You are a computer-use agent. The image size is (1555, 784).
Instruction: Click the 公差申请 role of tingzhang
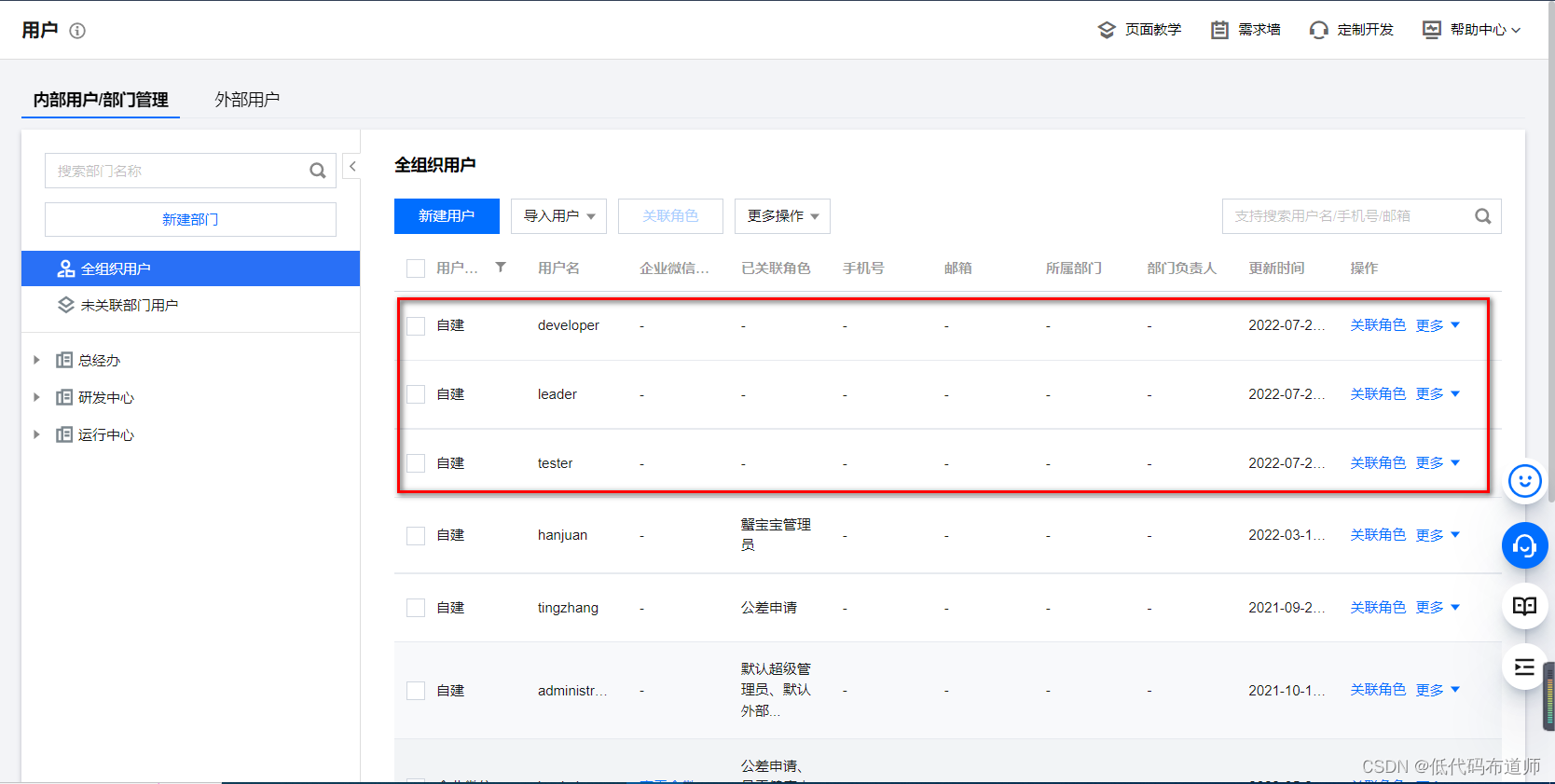pos(769,608)
